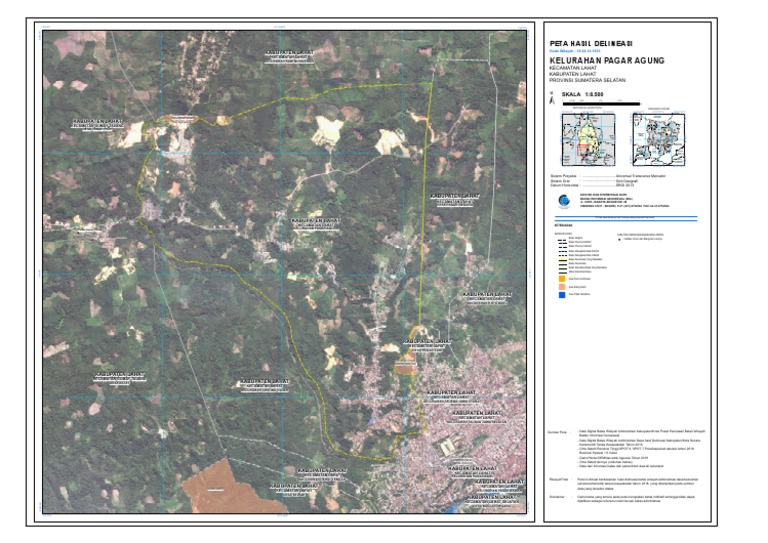Click the blue 'Kode Wilayah' line

[x=575, y=51]
